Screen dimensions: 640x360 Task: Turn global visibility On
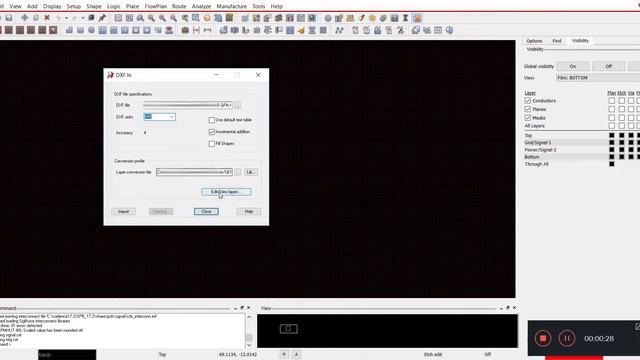[573, 66]
